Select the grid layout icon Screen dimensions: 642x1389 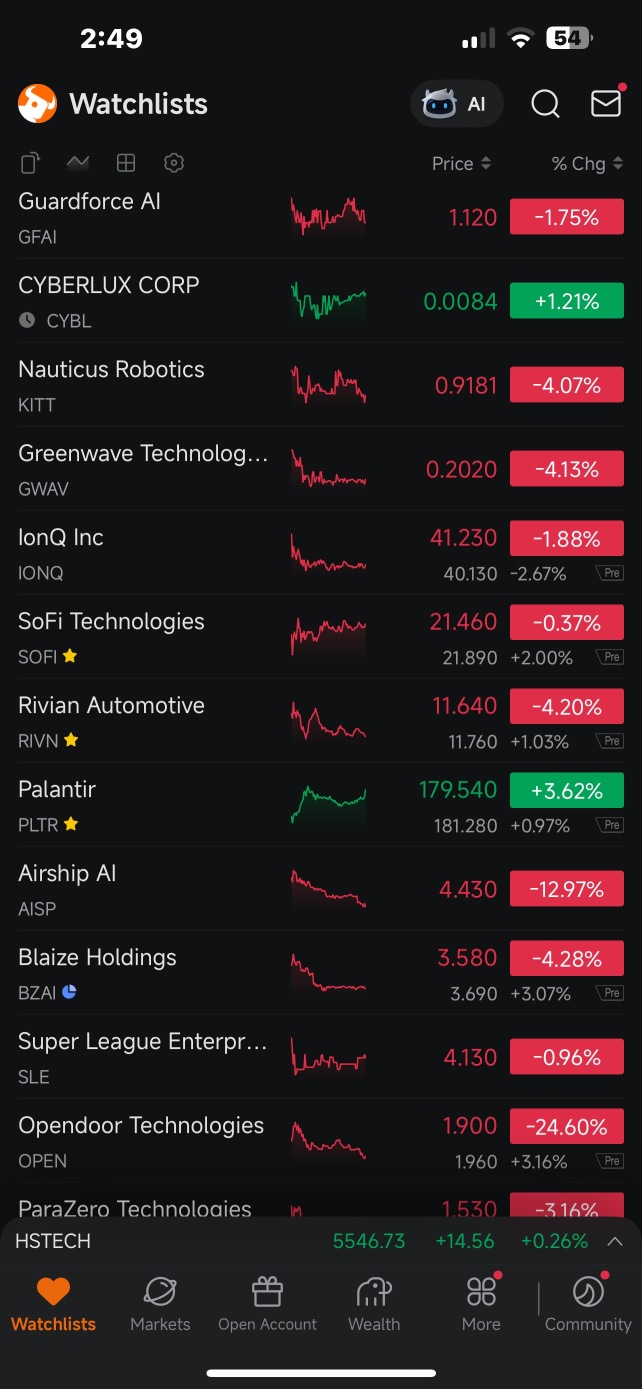[x=126, y=163]
